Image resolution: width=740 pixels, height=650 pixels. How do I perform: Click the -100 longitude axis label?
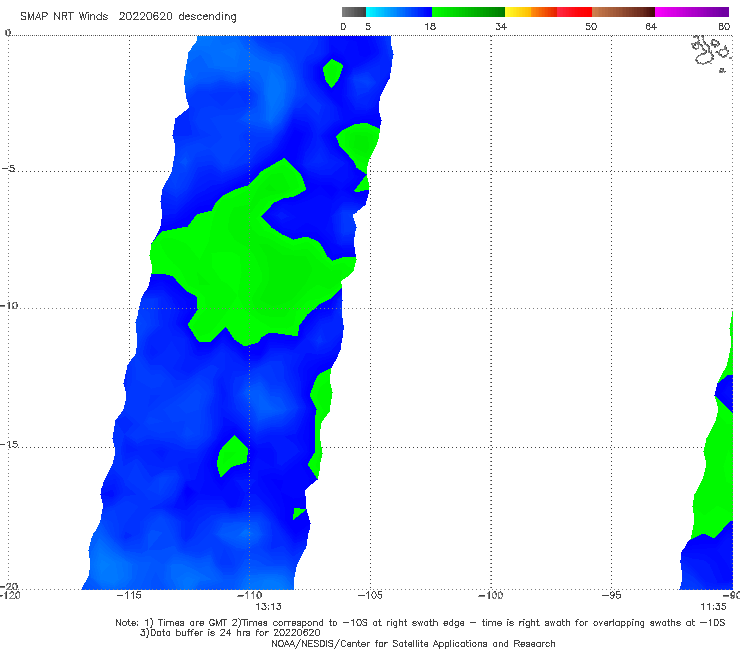pos(490,595)
